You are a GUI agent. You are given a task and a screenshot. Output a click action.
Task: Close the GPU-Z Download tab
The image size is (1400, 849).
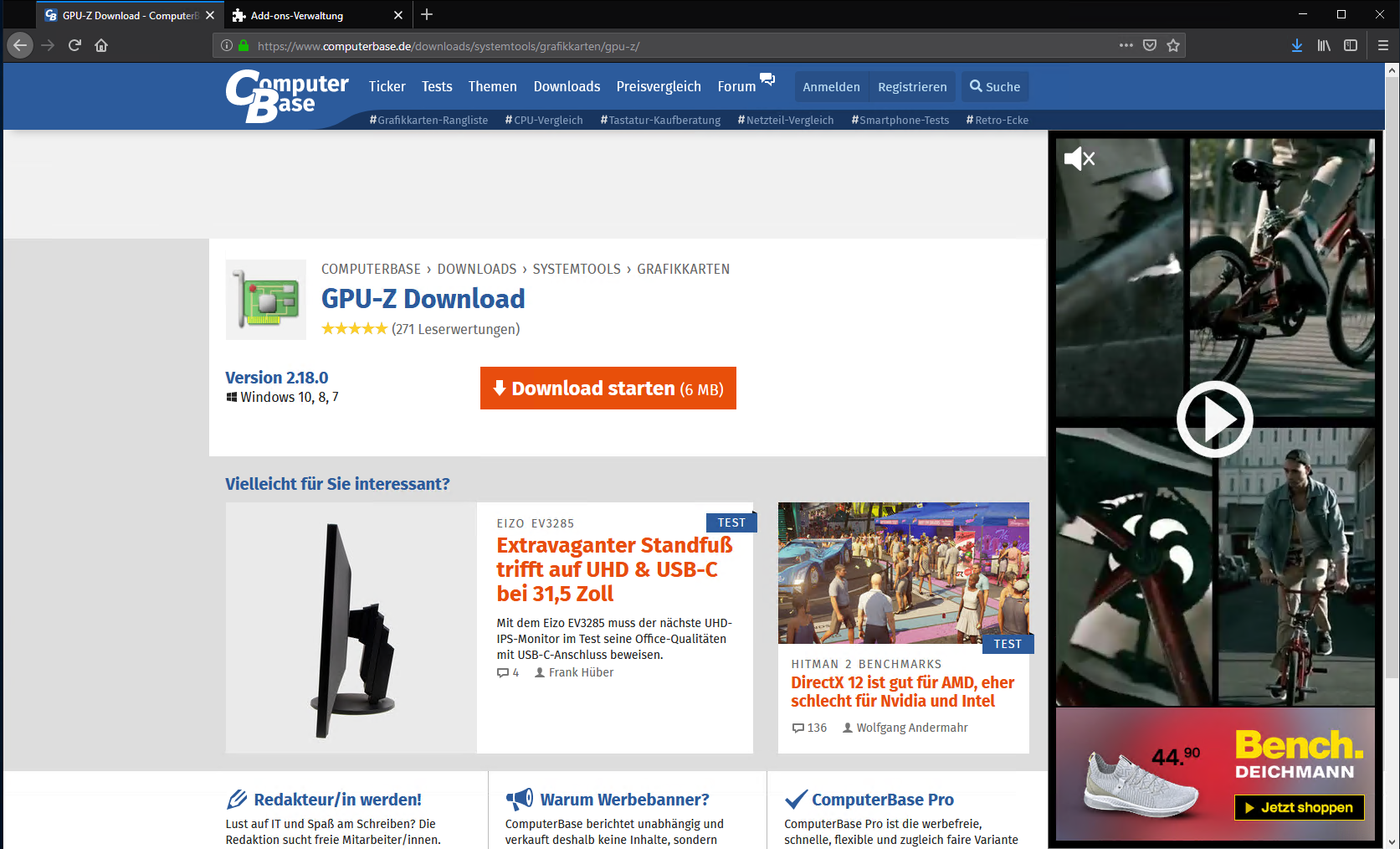coord(210,15)
